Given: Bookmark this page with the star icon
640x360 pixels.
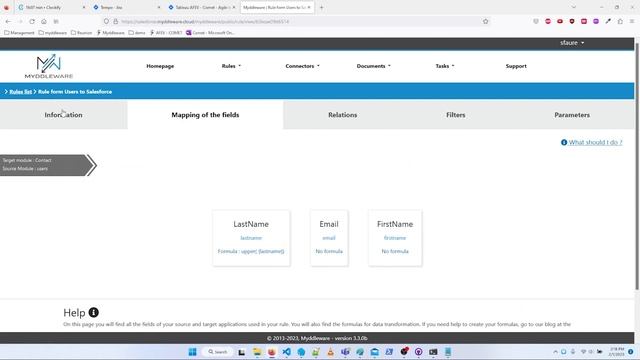Looking at the screenshot, I should point(485,21).
